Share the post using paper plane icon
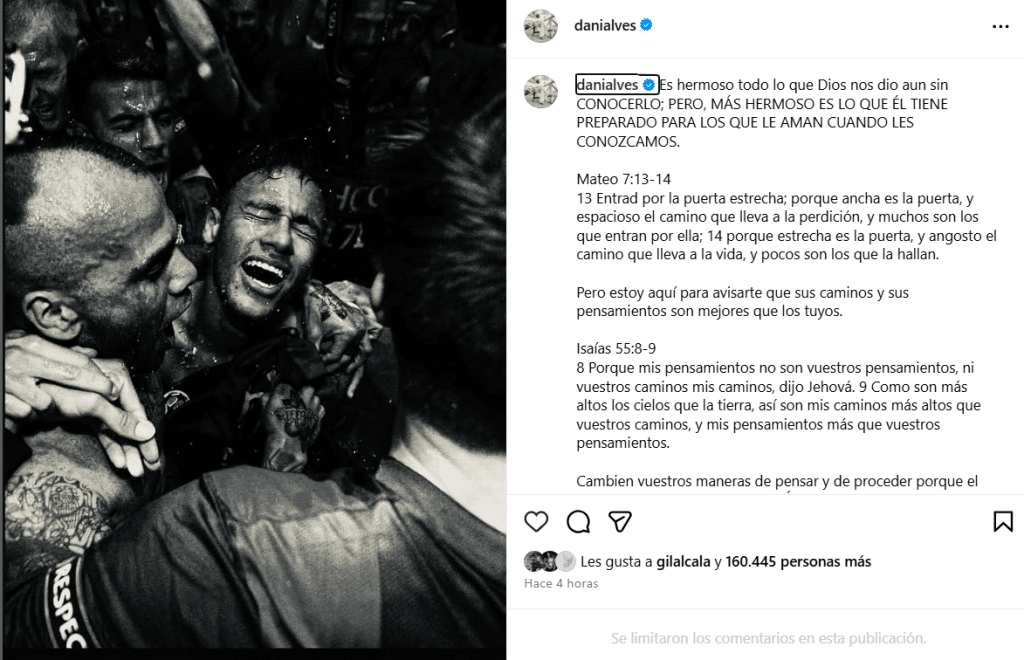 [620, 522]
